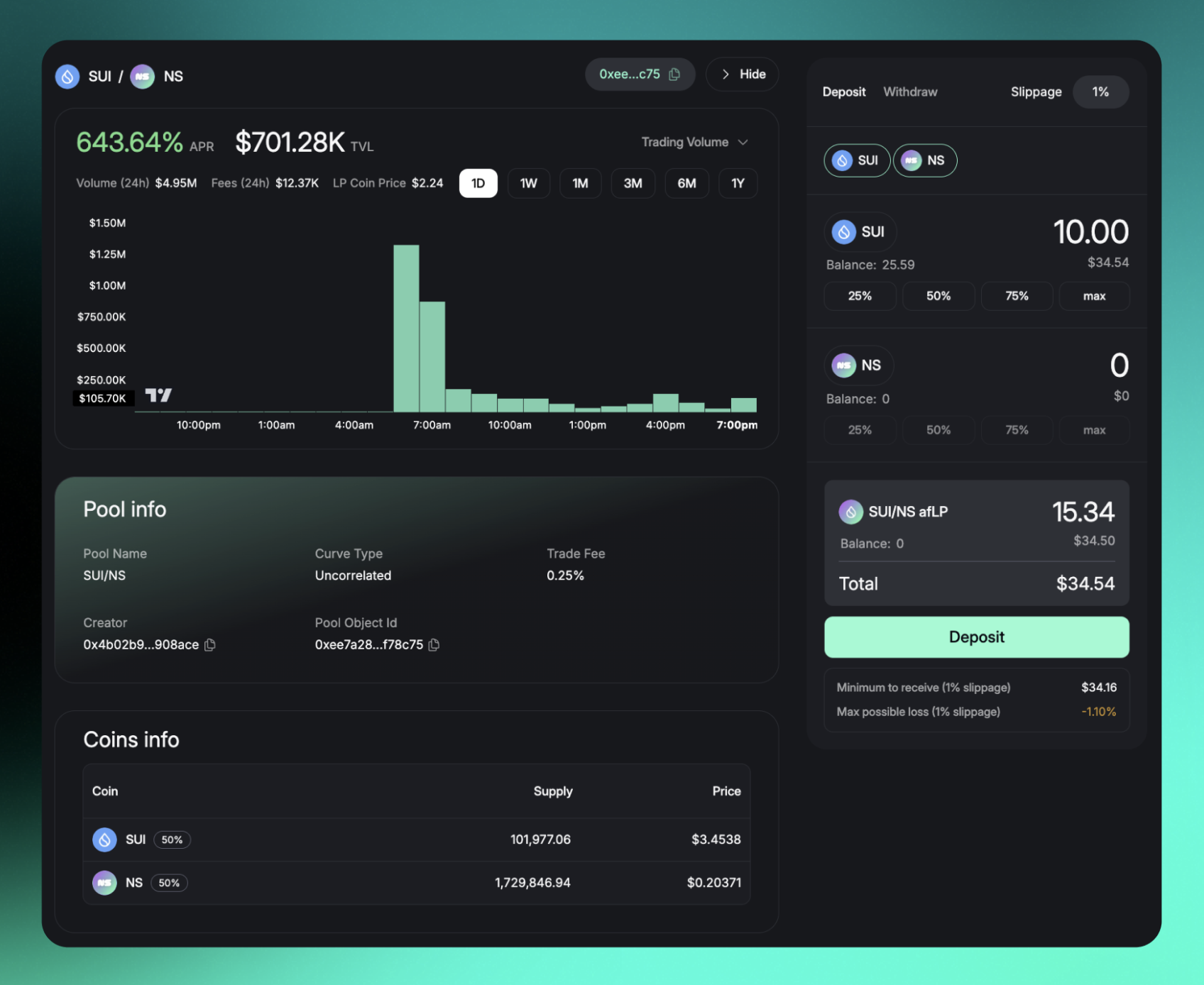Click the TradingView logo on chart

click(158, 395)
